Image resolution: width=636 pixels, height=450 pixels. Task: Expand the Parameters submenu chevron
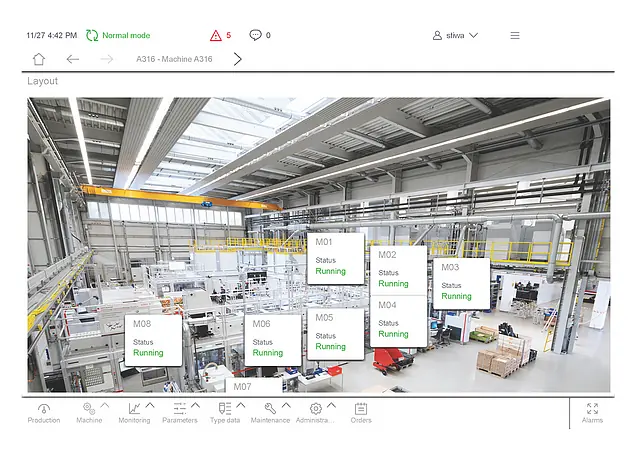[196, 405]
